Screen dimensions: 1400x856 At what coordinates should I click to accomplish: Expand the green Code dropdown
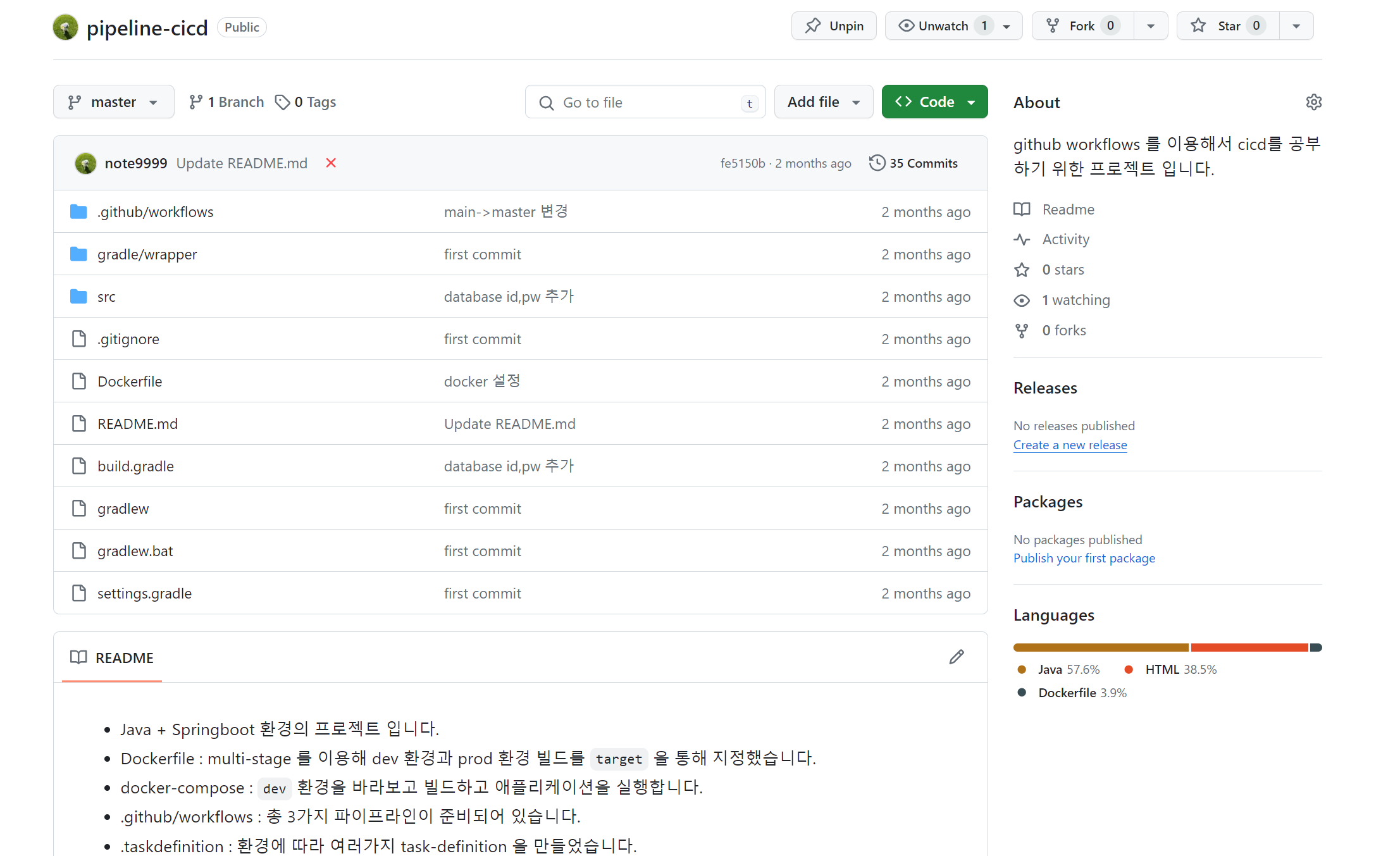pos(934,102)
